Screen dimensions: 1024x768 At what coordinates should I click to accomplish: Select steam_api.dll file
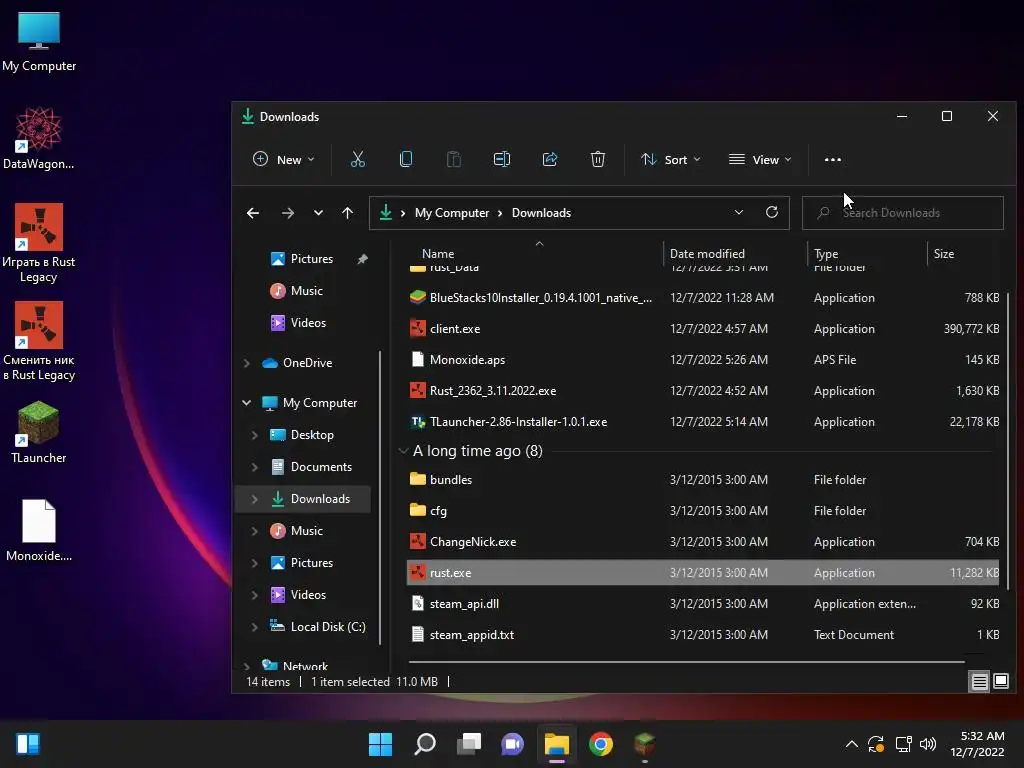click(x=703, y=604)
